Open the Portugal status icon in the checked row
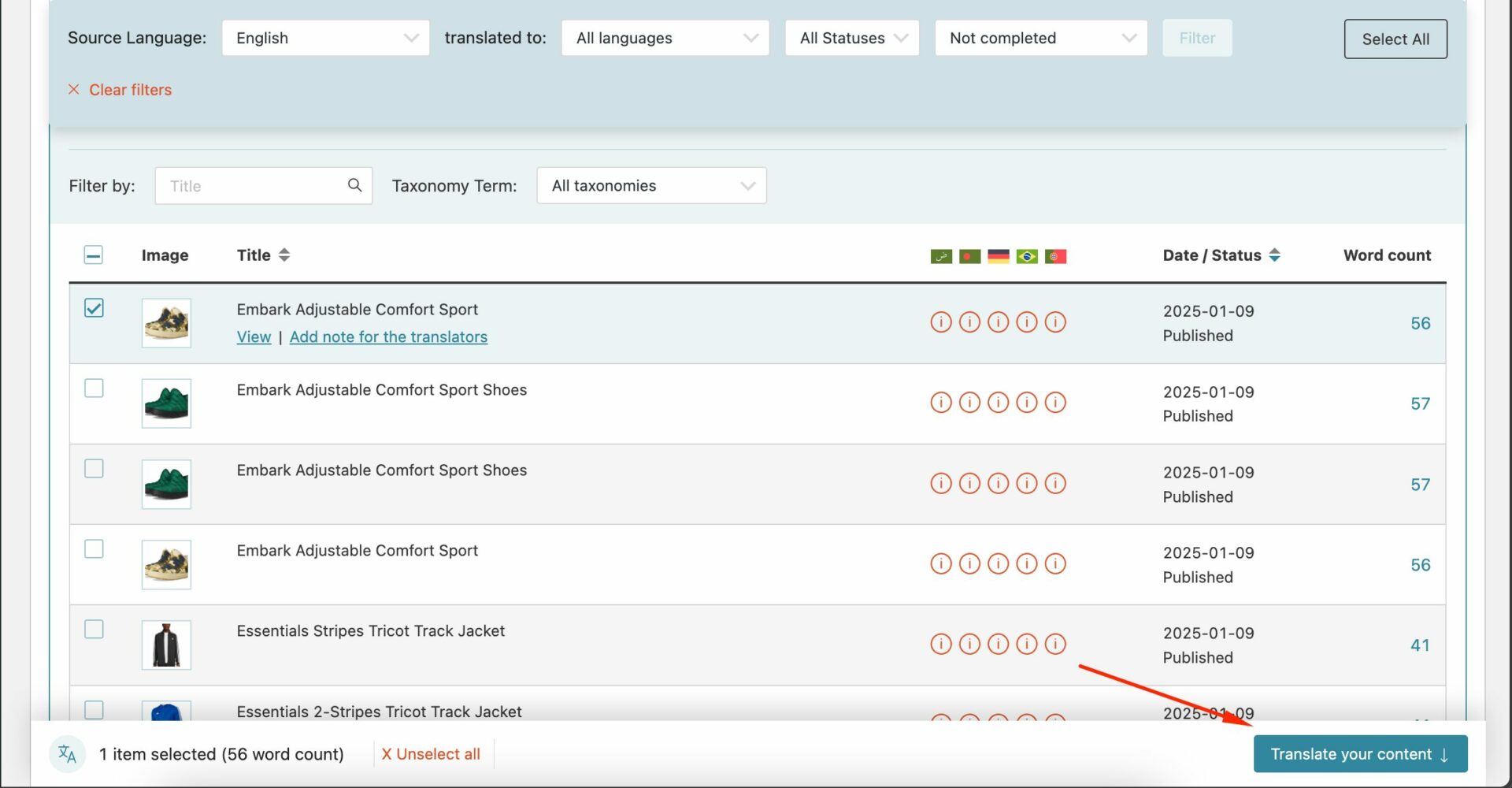The image size is (1512, 788). (x=1055, y=322)
